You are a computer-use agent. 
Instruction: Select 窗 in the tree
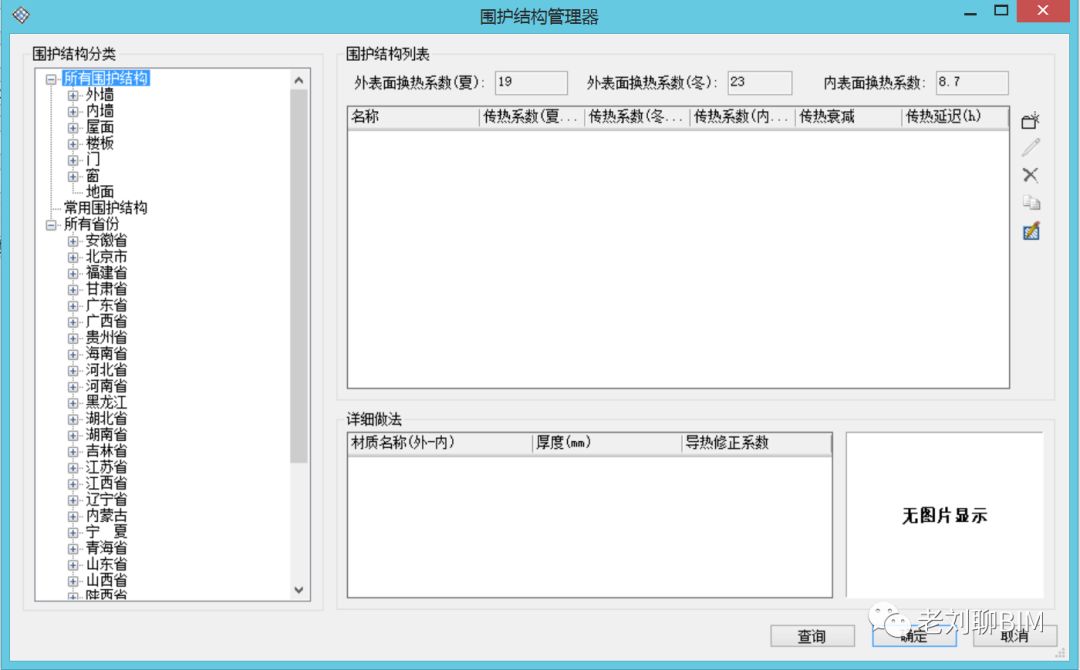point(93,176)
